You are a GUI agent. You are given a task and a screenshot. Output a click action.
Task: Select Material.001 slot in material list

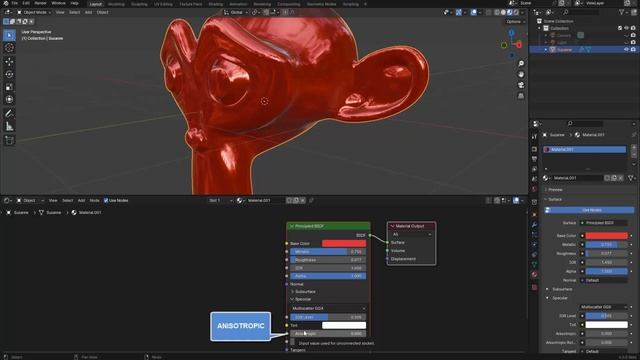pyautogui.click(x=584, y=149)
